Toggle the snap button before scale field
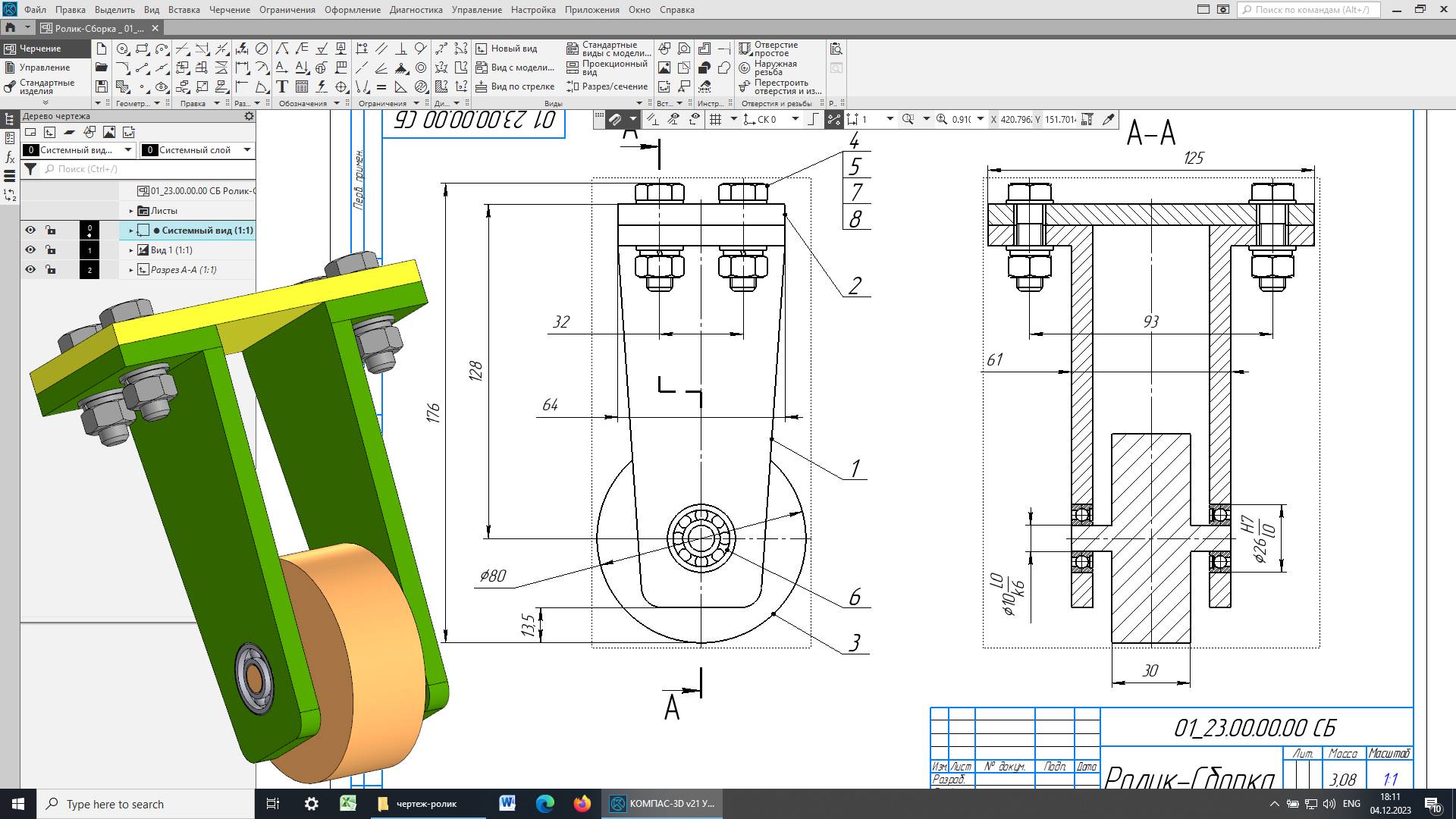This screenshot has width=1456, height=819. (833, 119)
